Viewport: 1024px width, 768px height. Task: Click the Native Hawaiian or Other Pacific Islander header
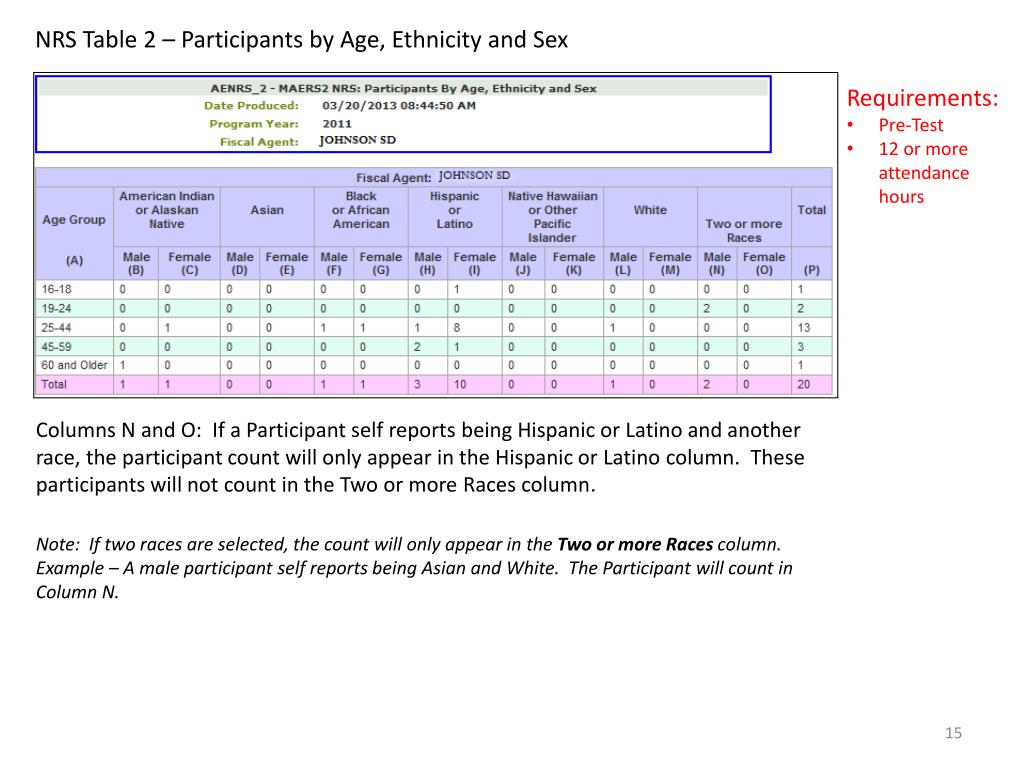(552, 217)
